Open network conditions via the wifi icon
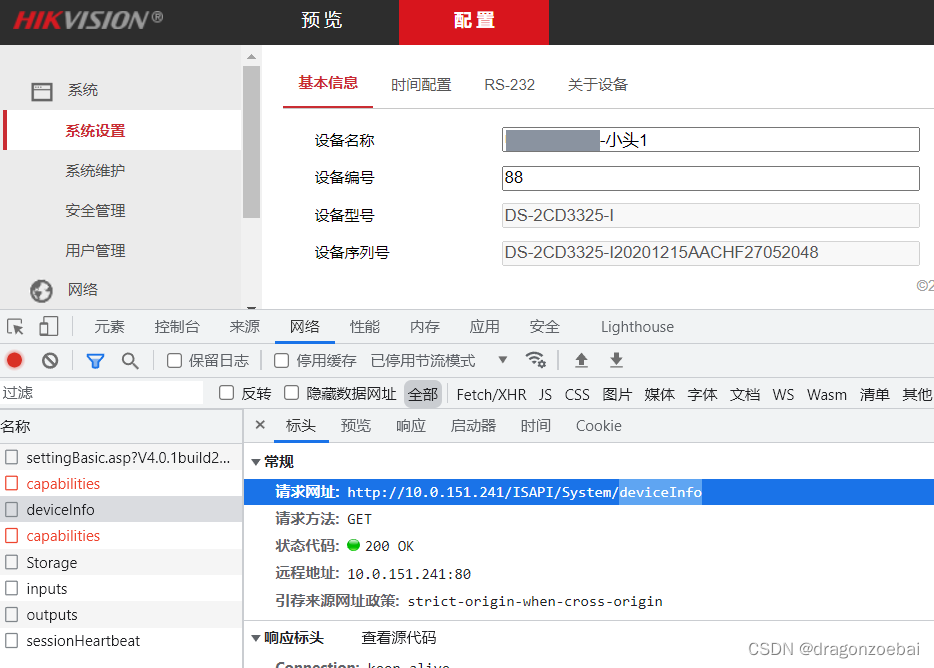The height and width of the screenshot is (668, 934). tap(536, 360)
